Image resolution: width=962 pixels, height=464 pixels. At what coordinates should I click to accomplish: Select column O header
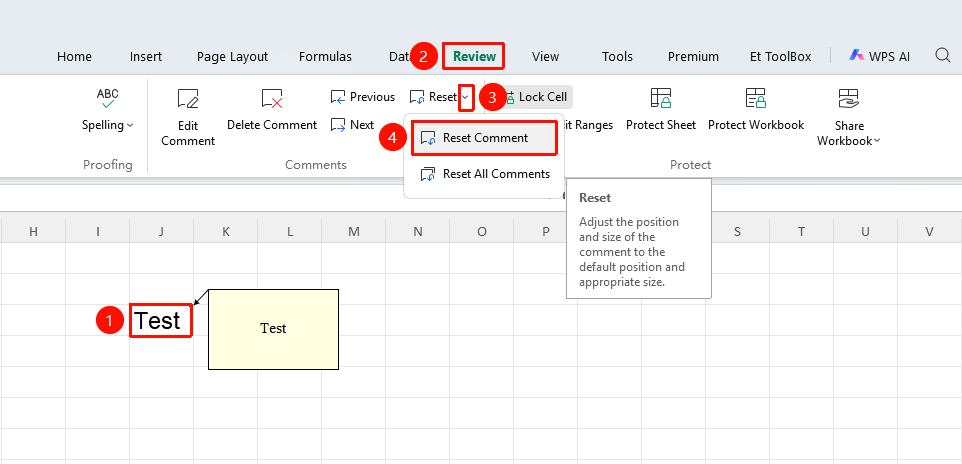pyautogui.click(x=482, y=231)
